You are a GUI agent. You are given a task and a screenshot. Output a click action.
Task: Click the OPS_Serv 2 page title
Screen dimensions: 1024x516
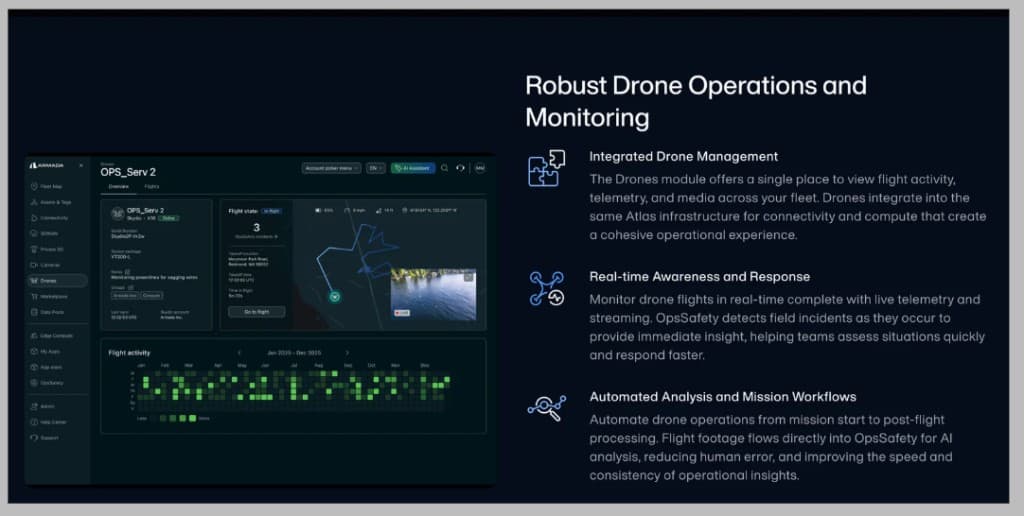coord(128,172)
